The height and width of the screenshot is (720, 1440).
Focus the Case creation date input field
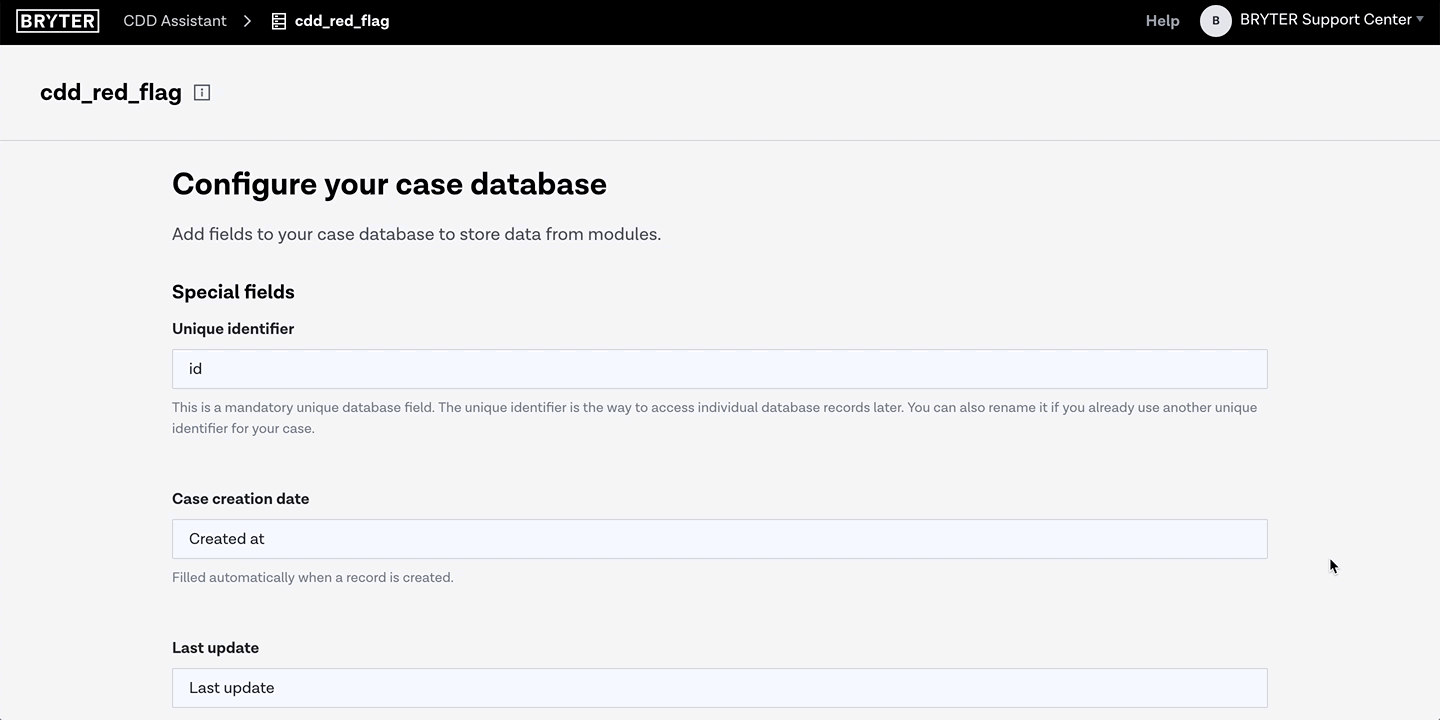point(720,539)
